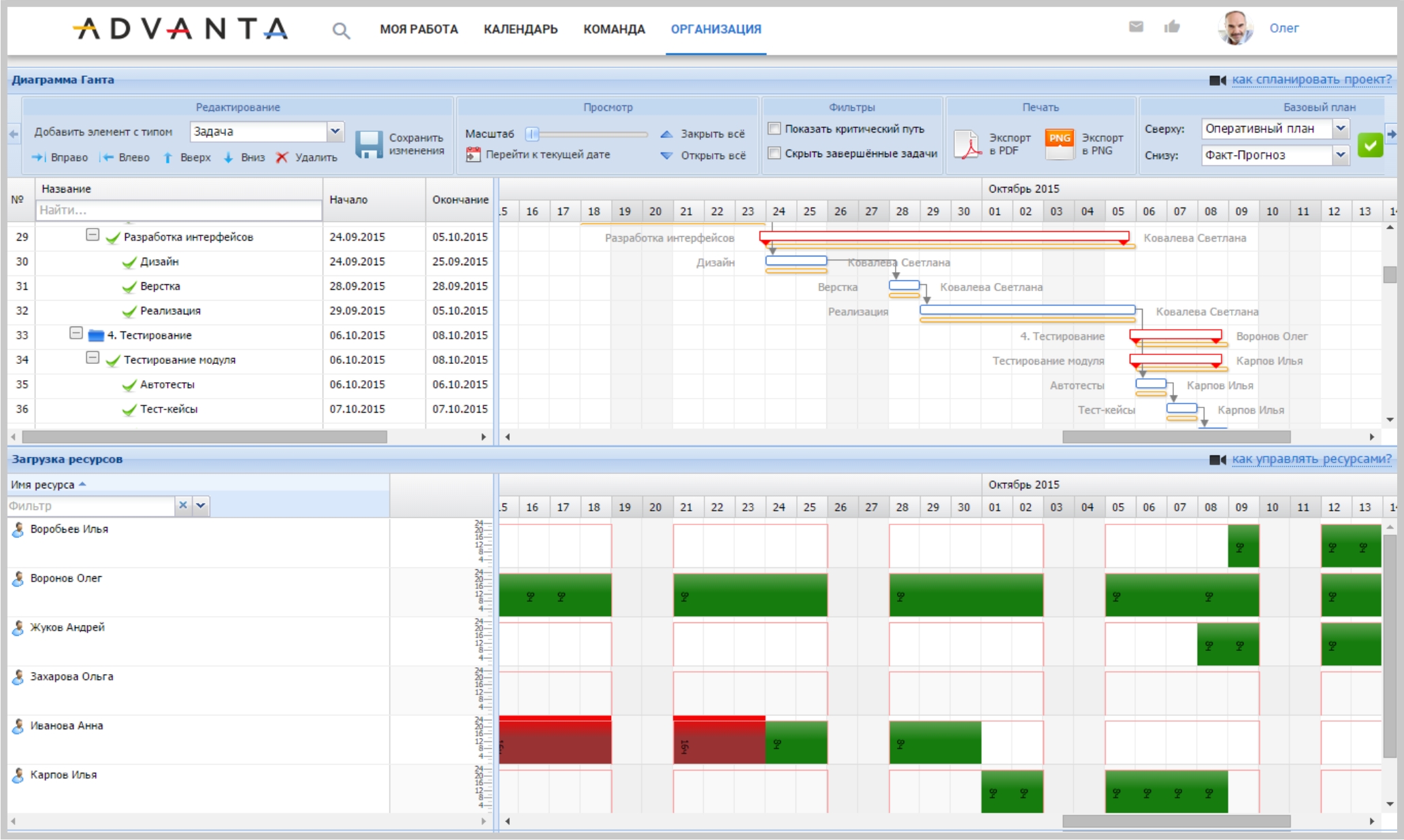1404x840 pixels.
Task: Click the Найти search field
Action: [179, 210]
